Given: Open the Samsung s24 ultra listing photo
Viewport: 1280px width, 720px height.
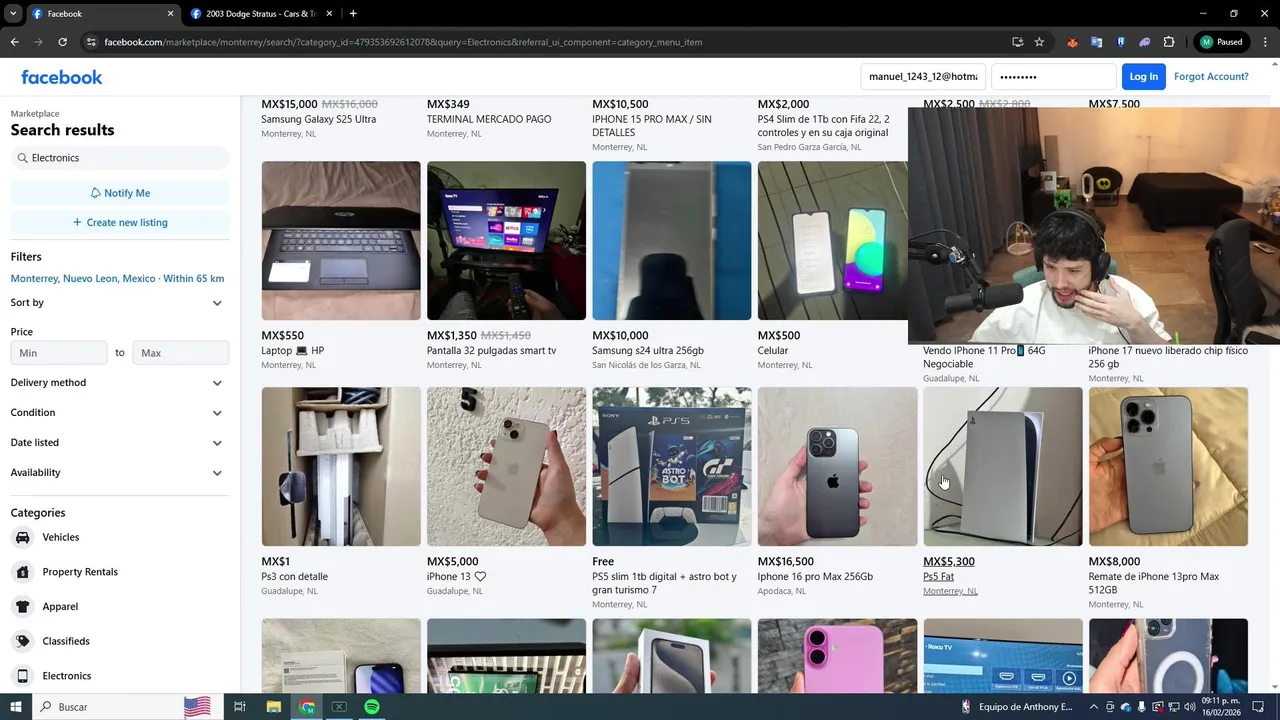Looking at the screenshot, I should point(672,241).
